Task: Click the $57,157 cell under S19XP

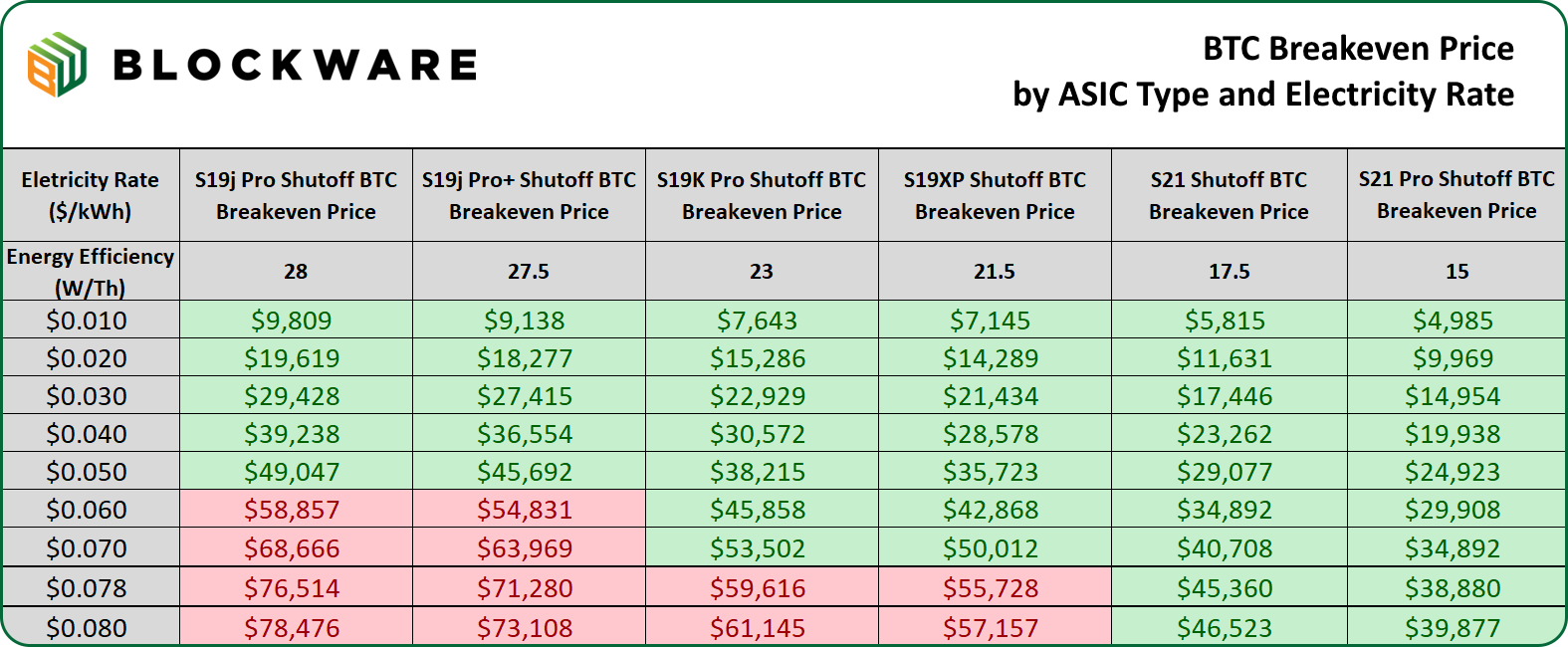Action: pos(991,628)
